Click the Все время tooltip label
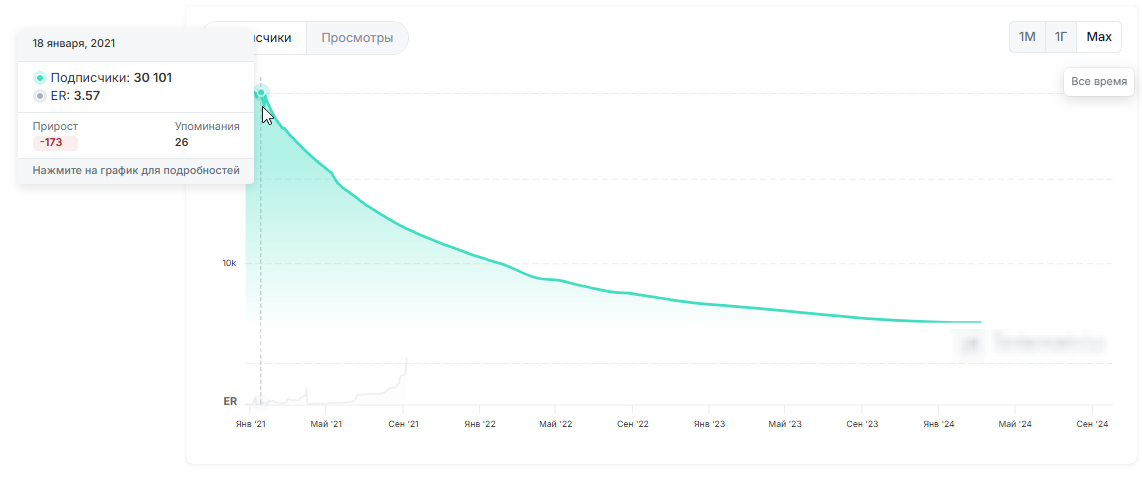The width and height of the screenshot is (1142, 481). (x=1099, y=81)
